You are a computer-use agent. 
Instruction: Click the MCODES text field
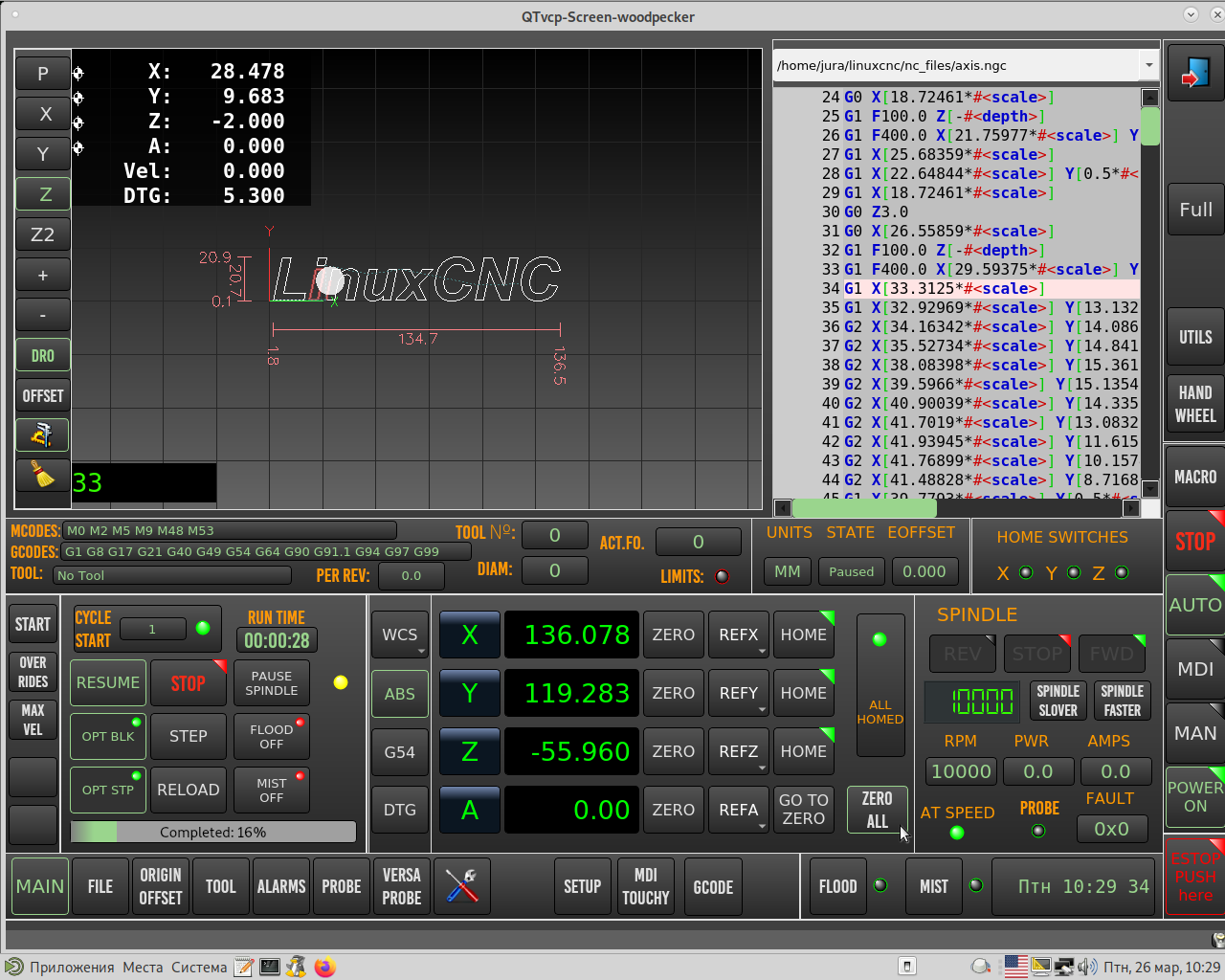230,530
